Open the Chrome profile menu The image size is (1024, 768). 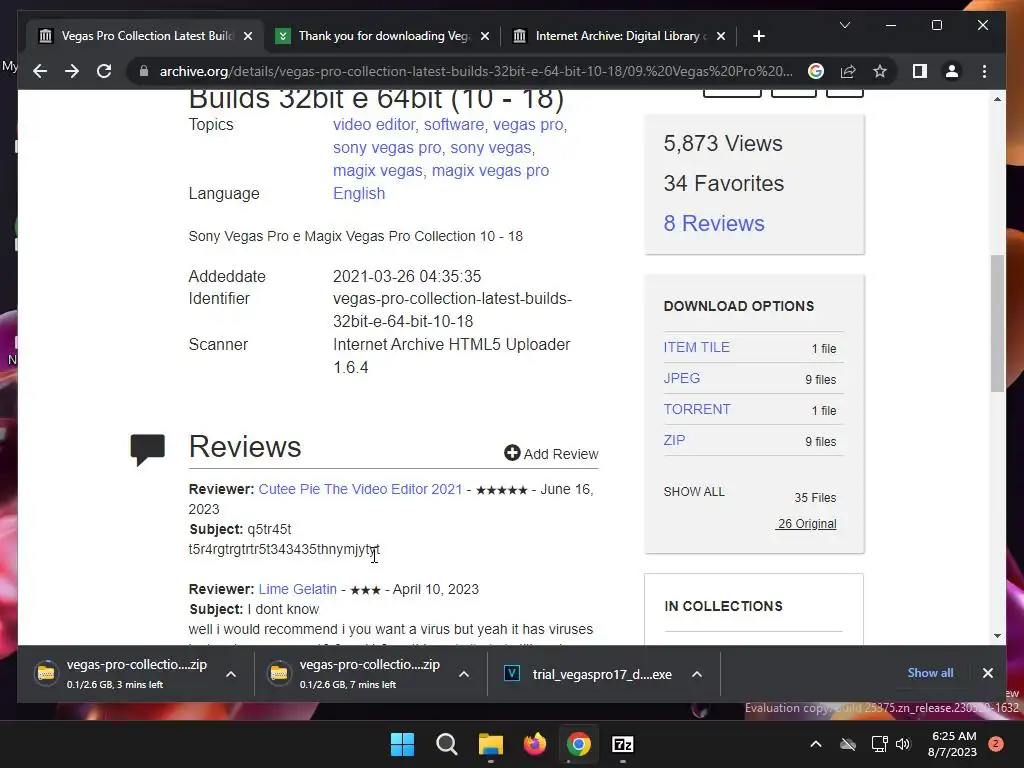click(952, 71)
